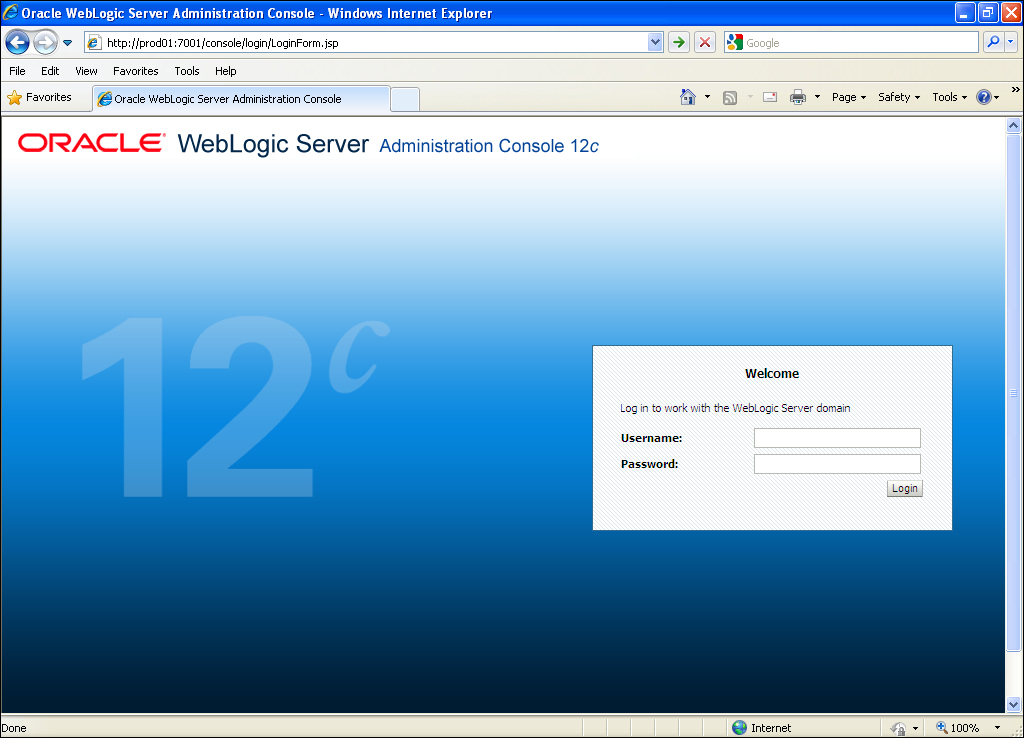1024x738 pixels.
Task: Click the browser Forward arrow button
Action: (45, 43)
